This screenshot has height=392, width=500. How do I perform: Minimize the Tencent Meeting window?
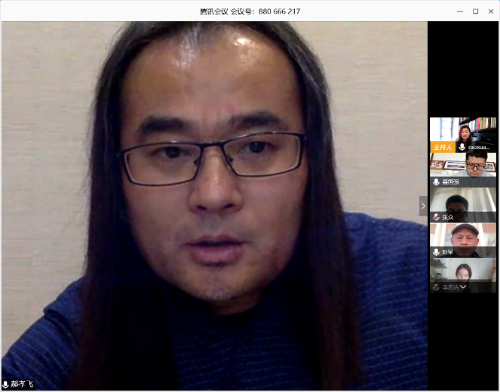coord(460,11)
